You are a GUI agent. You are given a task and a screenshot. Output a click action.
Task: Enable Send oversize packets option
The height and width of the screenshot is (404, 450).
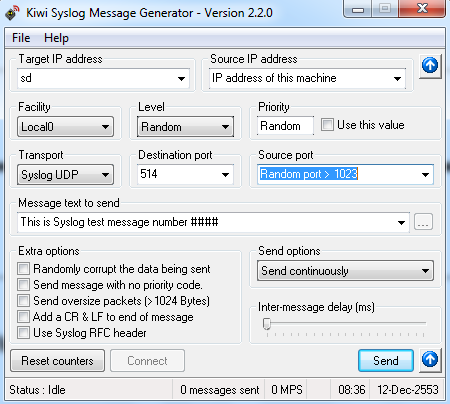tap(23, 301)
